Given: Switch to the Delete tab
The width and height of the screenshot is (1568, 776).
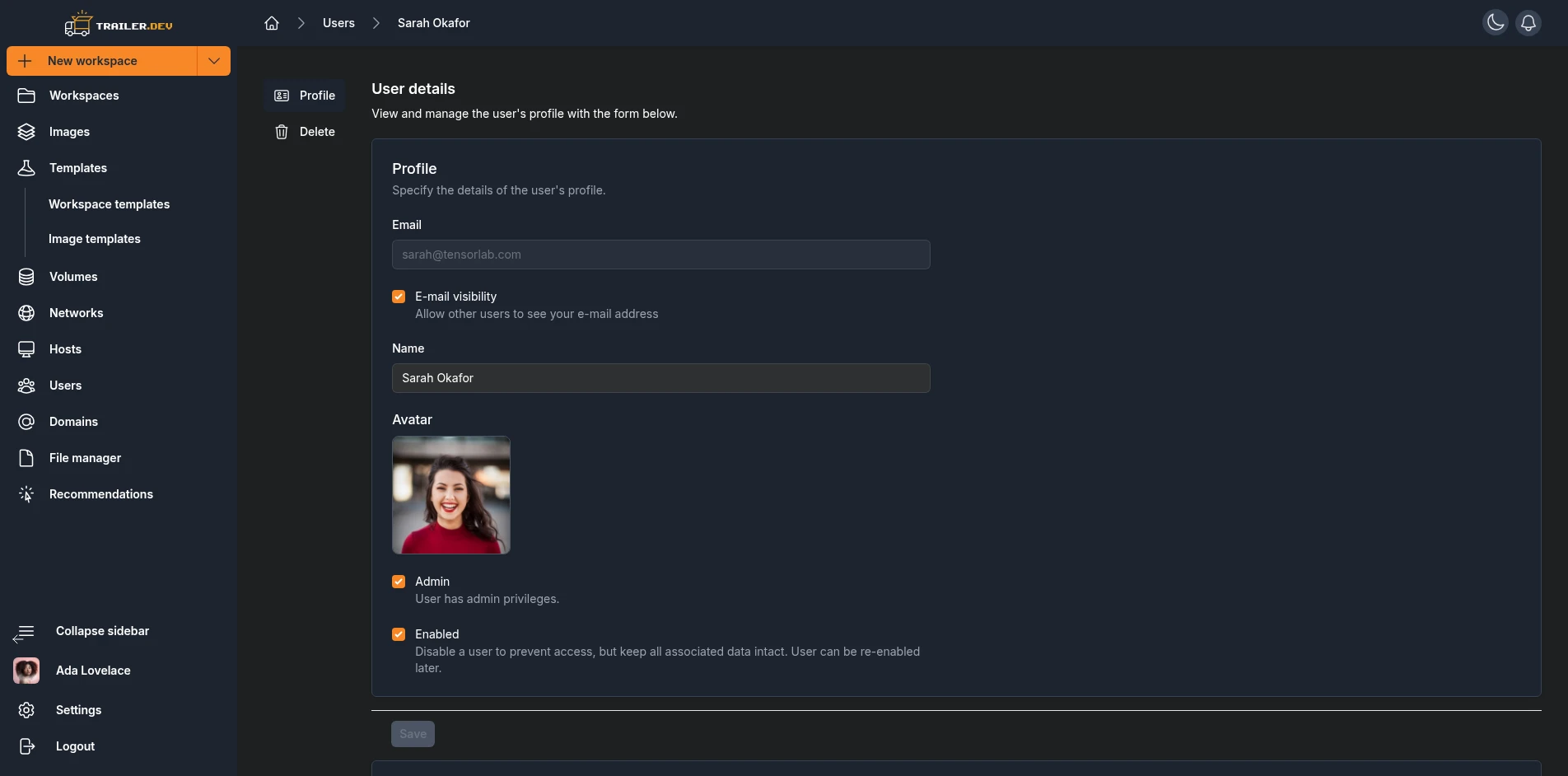Looking at the screenshot, I should pyautogui.click(x=305, y=132).
